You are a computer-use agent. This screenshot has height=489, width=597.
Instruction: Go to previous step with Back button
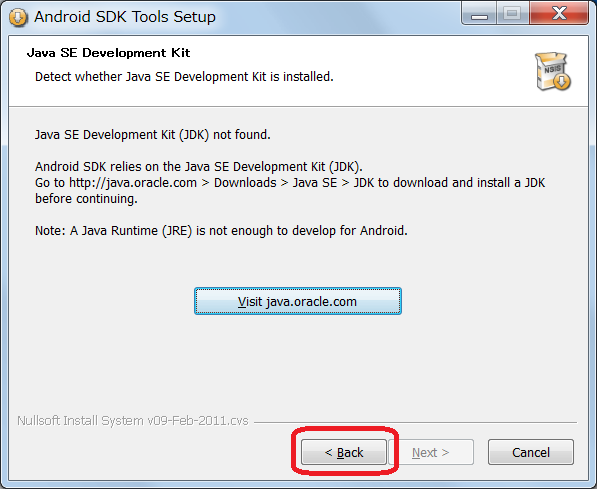pyautogui.click(x=344, y=452)
